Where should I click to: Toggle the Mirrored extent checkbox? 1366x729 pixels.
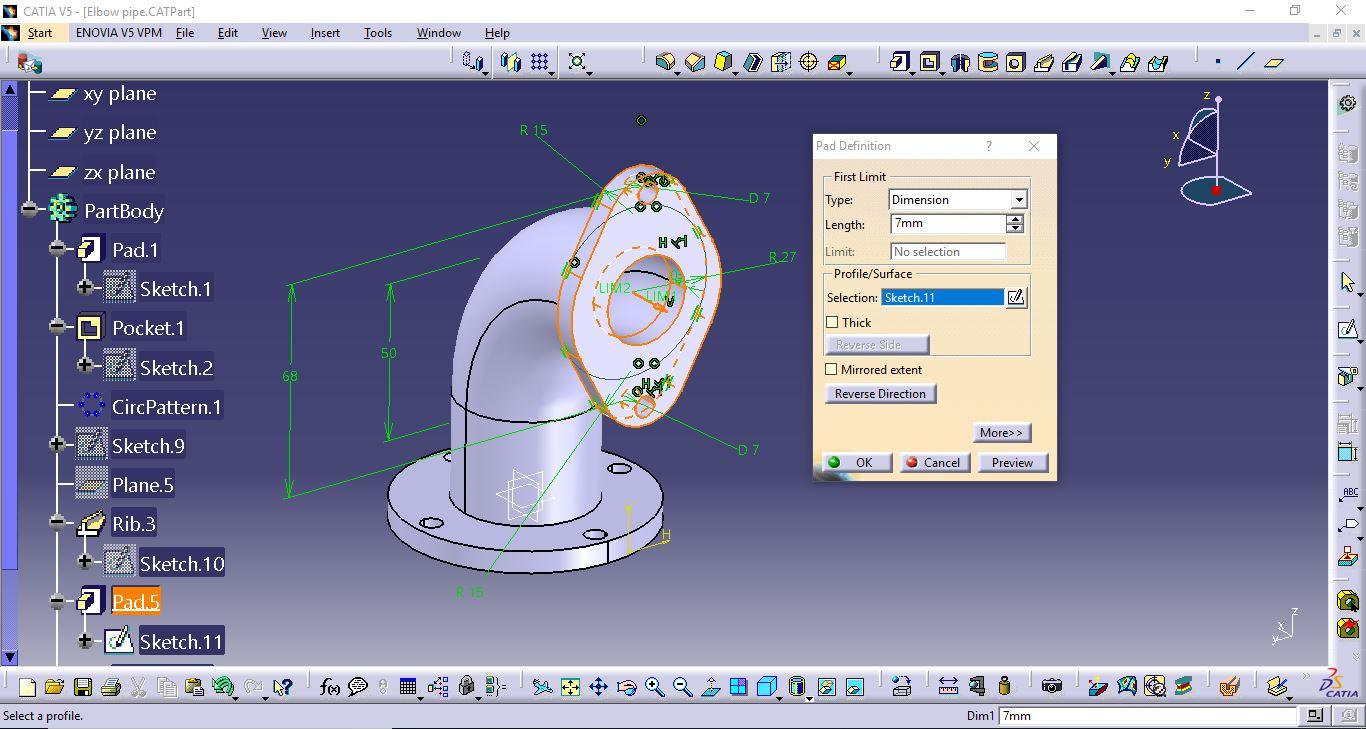(x=831, y=370)
